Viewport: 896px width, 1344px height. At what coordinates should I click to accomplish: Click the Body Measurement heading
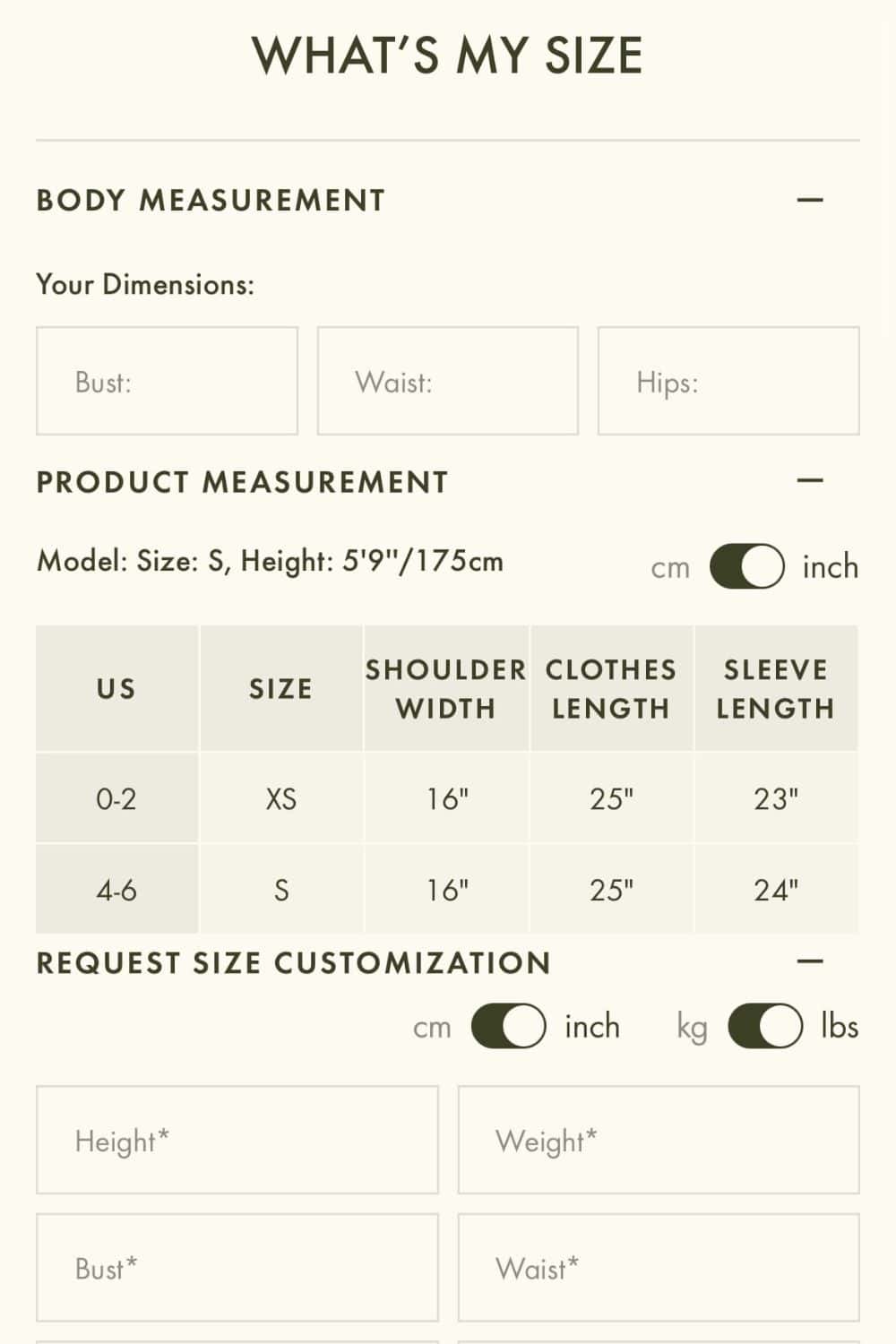pyautogui.click(x=211, y=200)
